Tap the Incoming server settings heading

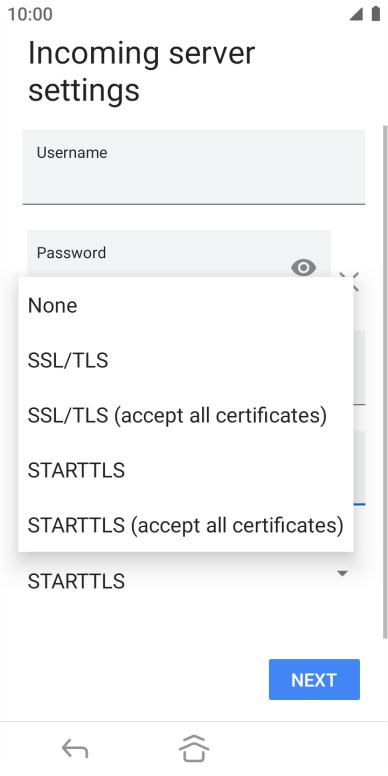coord(142,72)
